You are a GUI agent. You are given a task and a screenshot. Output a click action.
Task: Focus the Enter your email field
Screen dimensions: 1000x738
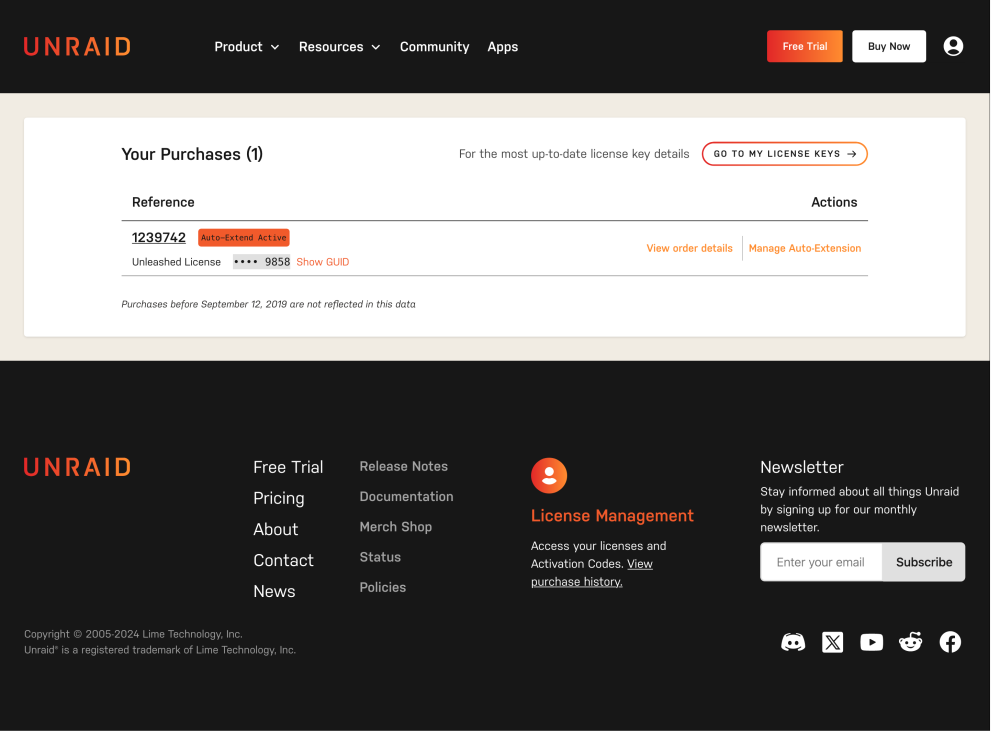pos(821,562)
